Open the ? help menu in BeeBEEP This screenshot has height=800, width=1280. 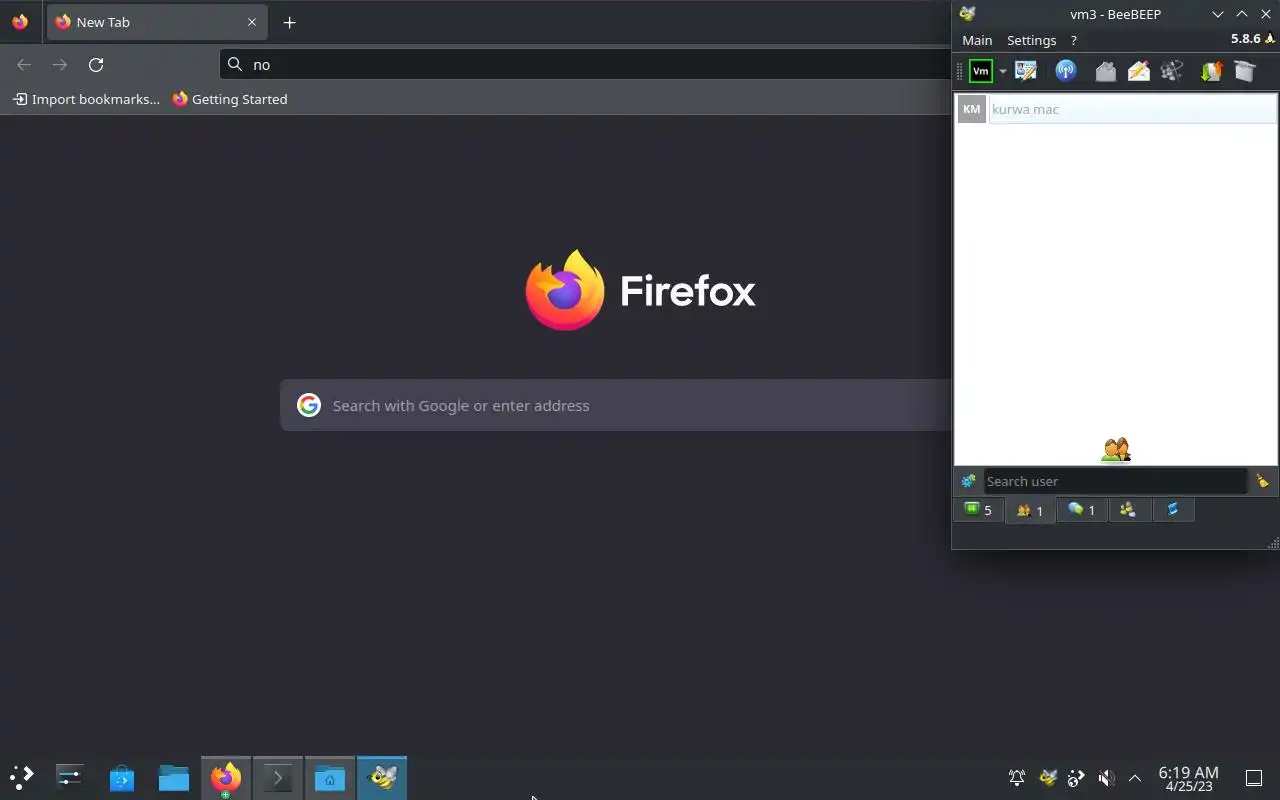(x=1074, y=40)
